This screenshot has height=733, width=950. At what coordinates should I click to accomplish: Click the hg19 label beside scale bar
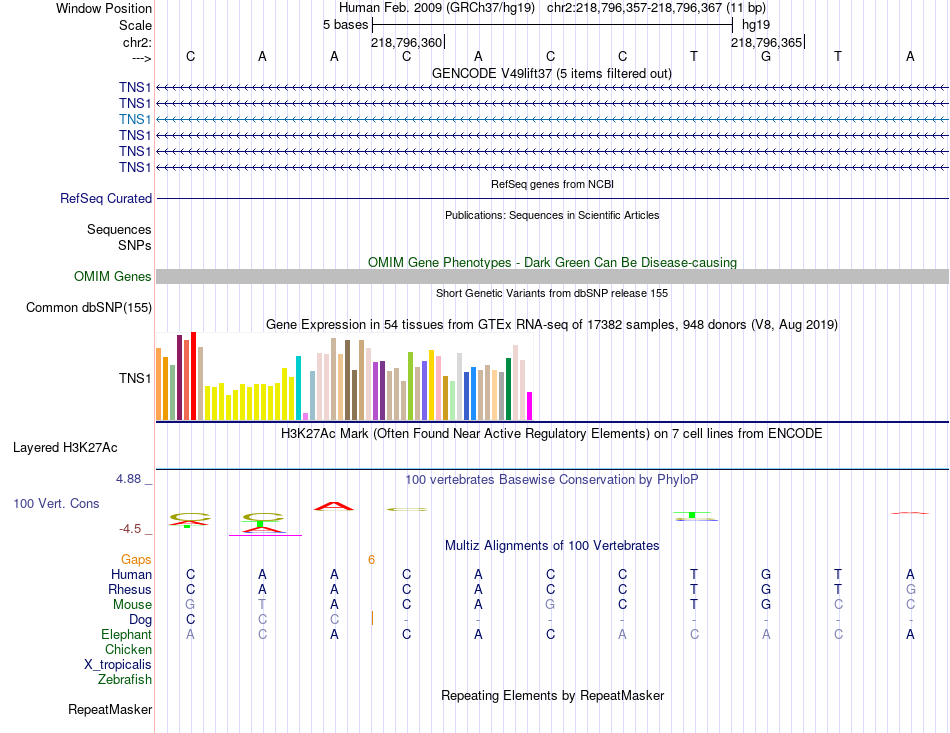(x=756, y=25)
